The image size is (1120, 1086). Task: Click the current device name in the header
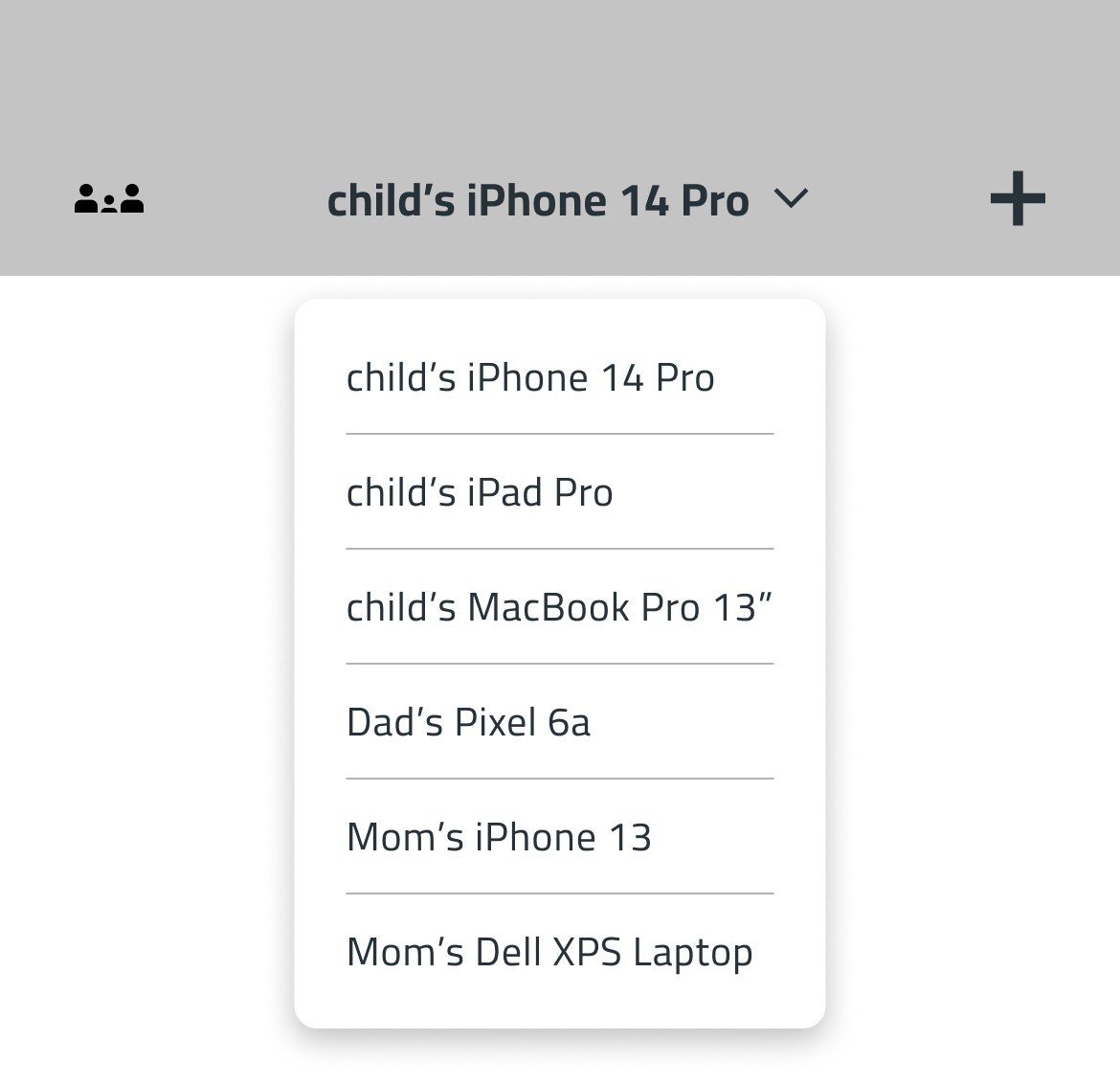pyautogui.click(x=538, y=201)
